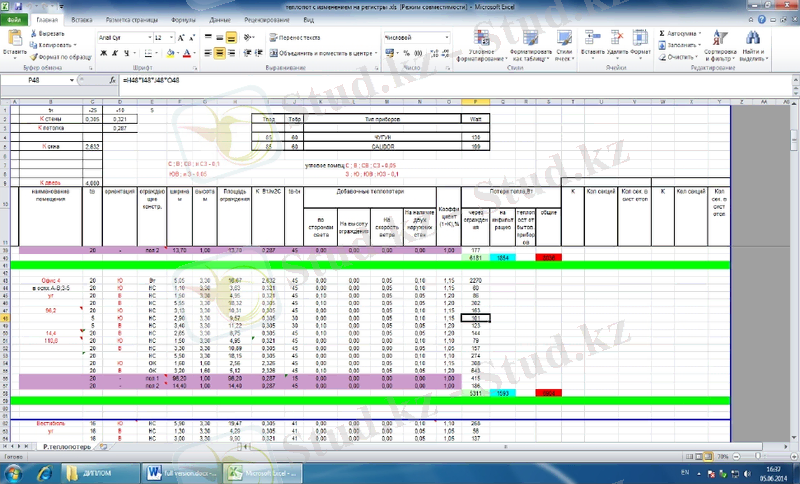Image resolution: width=800 pixels, height=484 pixels.
Task: Click the Автосумма button
Action: [x=680, y=32]
